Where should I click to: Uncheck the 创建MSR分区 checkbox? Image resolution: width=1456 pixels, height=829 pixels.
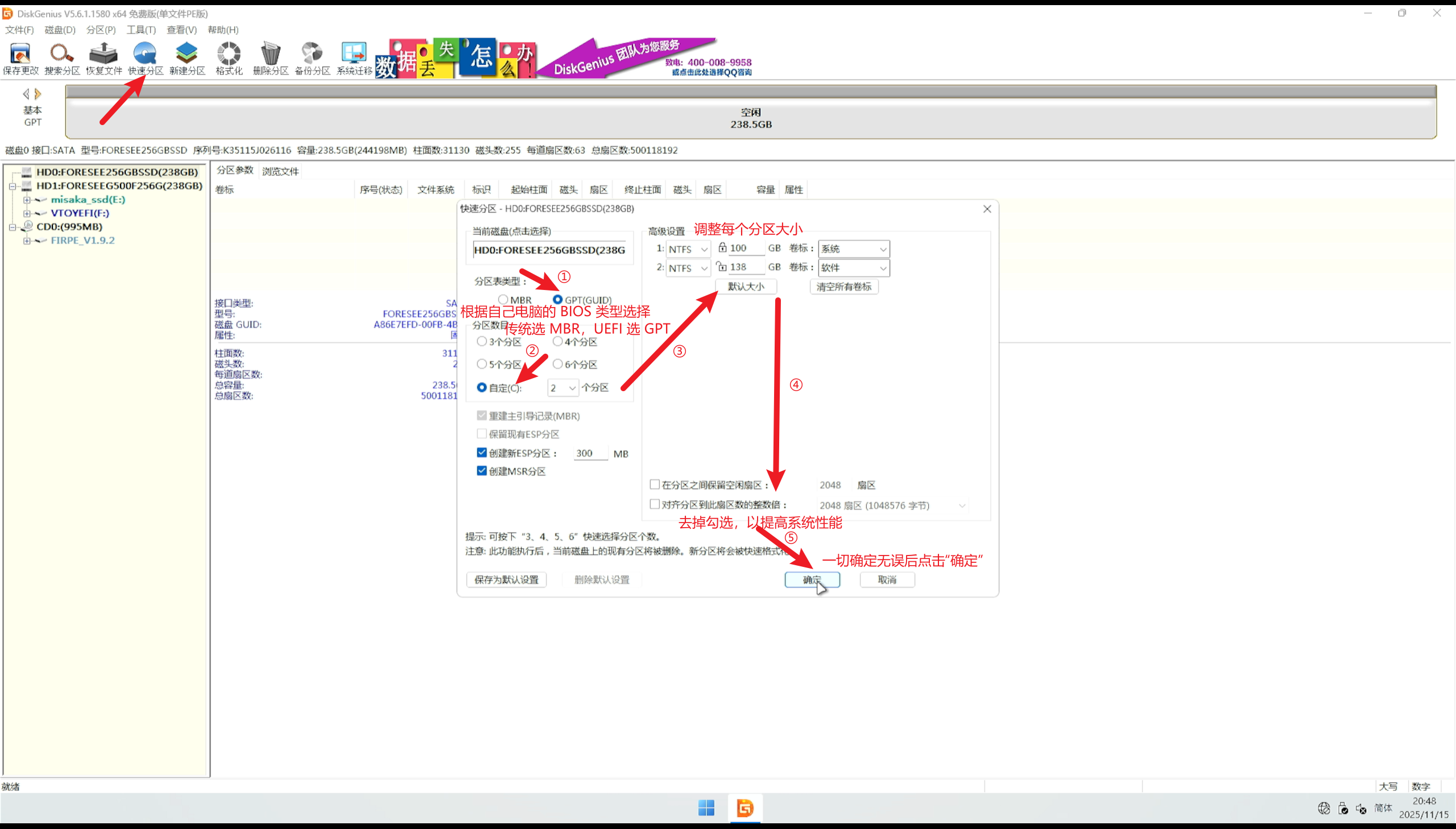click(482, 471)
